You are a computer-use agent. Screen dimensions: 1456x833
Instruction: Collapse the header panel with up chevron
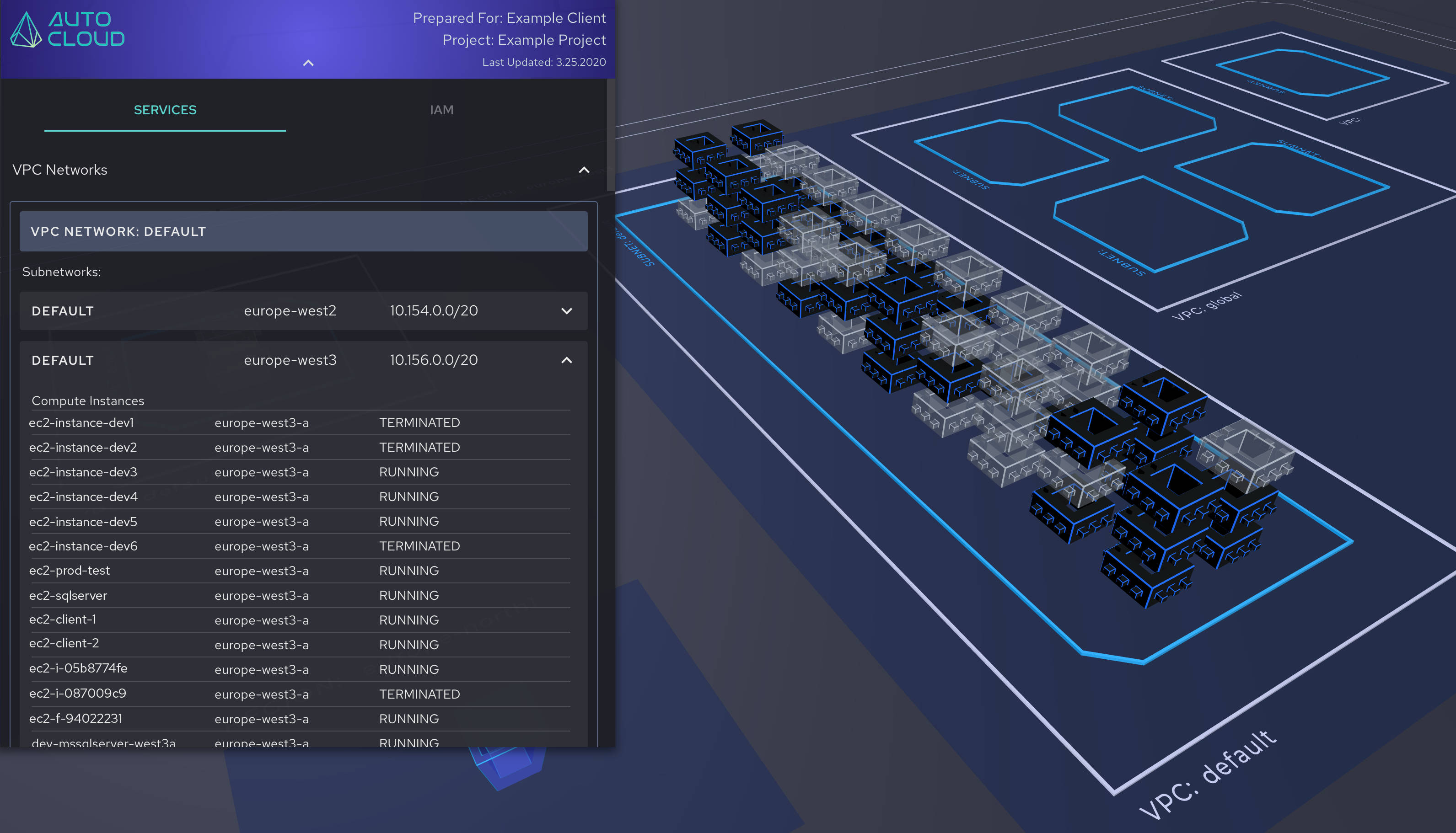(308, 63)
